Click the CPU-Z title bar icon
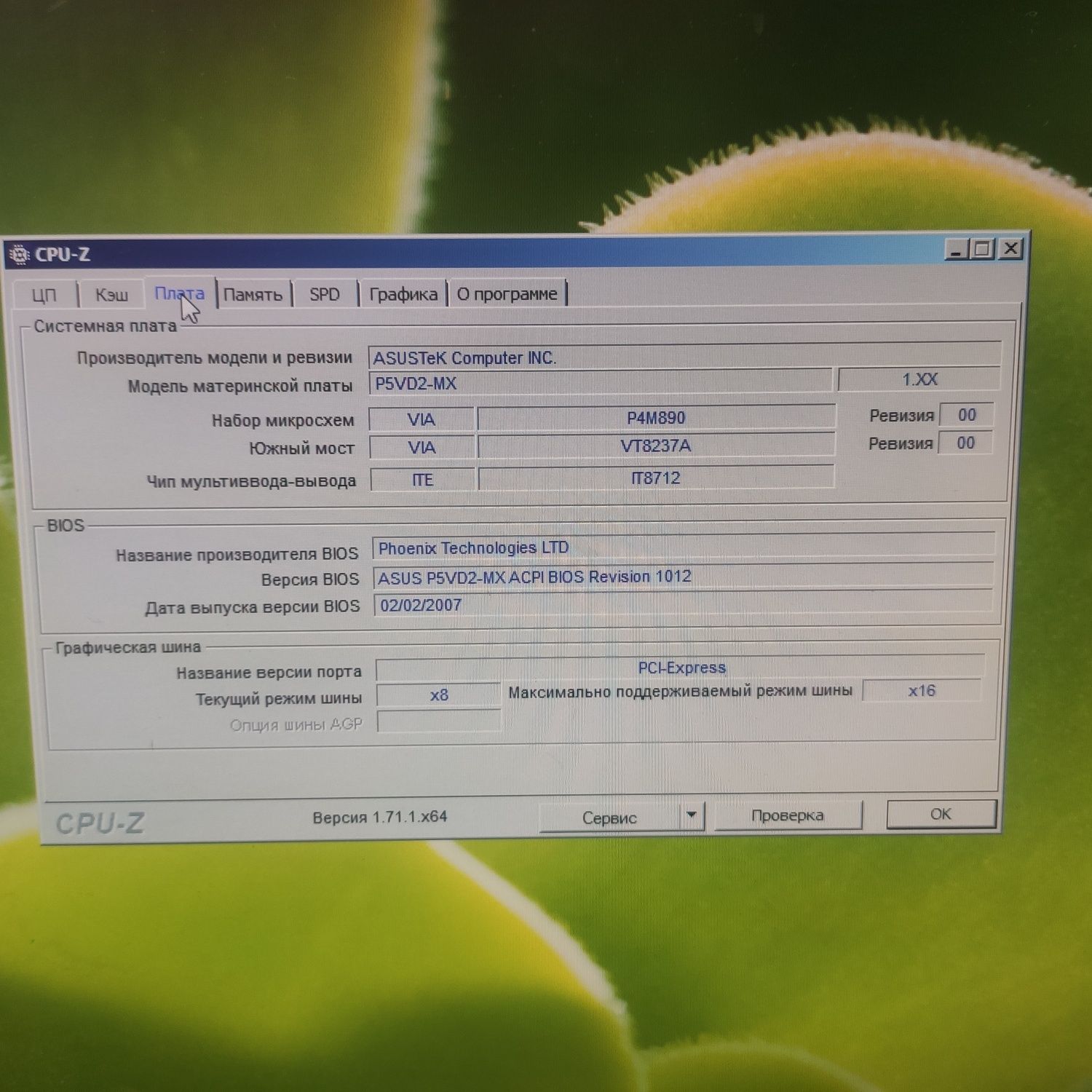 (20, 255)
